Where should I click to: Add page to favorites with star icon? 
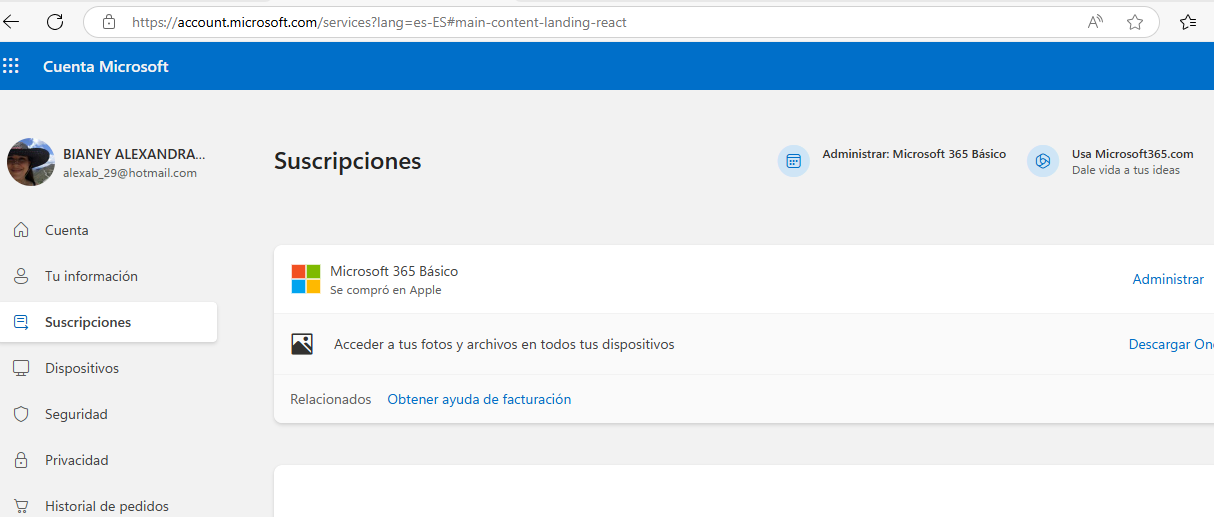click(x=1135, y=21)
